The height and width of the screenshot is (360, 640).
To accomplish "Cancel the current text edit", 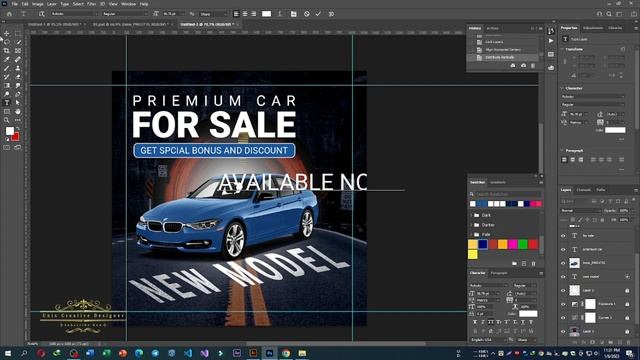I will point(307,14).
